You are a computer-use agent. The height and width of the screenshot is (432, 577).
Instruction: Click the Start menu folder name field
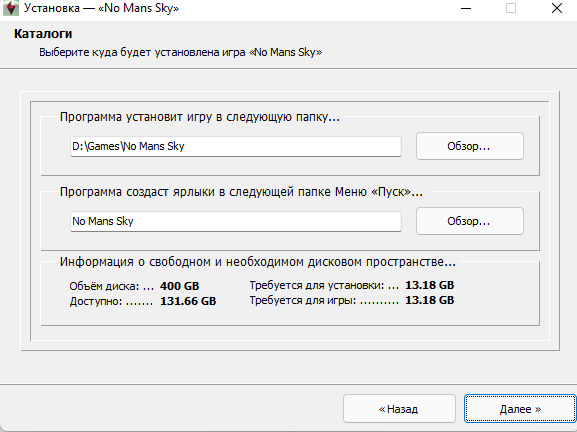tap(236, 221)
